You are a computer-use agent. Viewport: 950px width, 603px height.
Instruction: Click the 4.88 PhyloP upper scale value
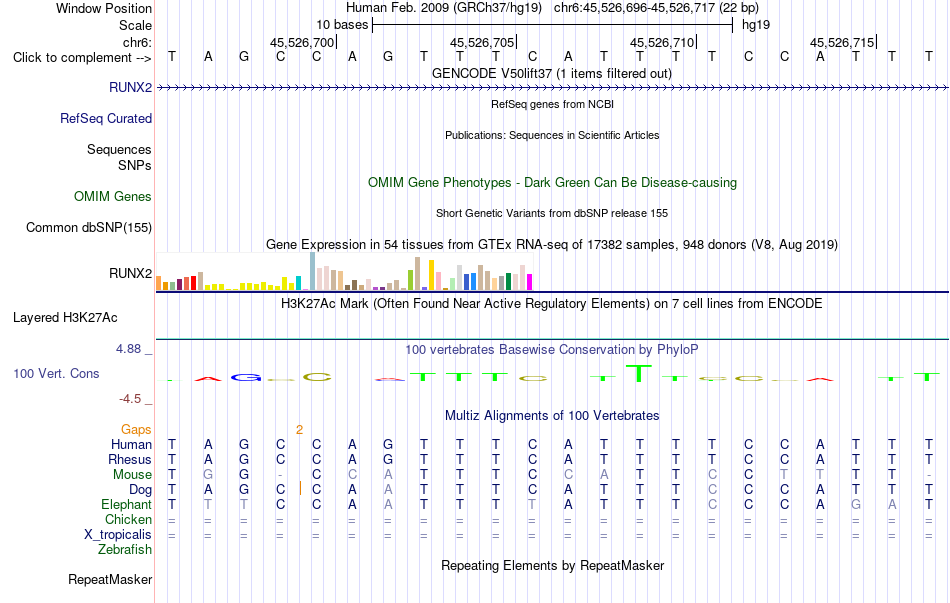[x=128, y=348]
